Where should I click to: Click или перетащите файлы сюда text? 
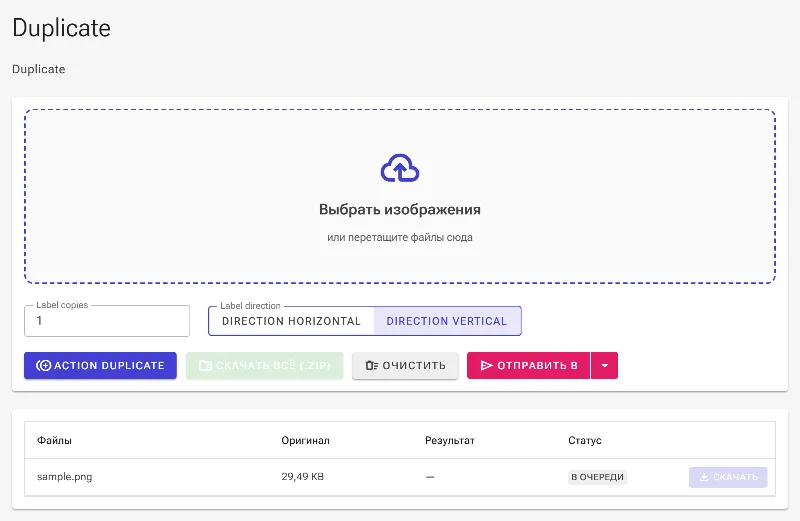(x=399, y=237)
